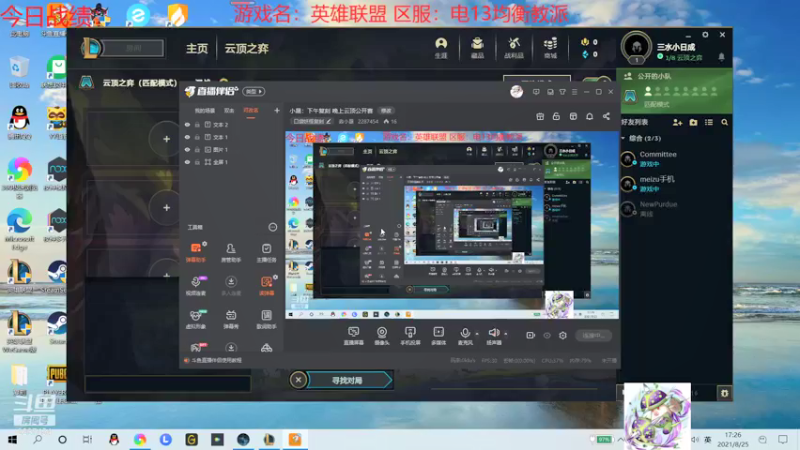Toggle lock for 全屏 1 source
Viewport: 800px width, 450px height.
point(197,162)
